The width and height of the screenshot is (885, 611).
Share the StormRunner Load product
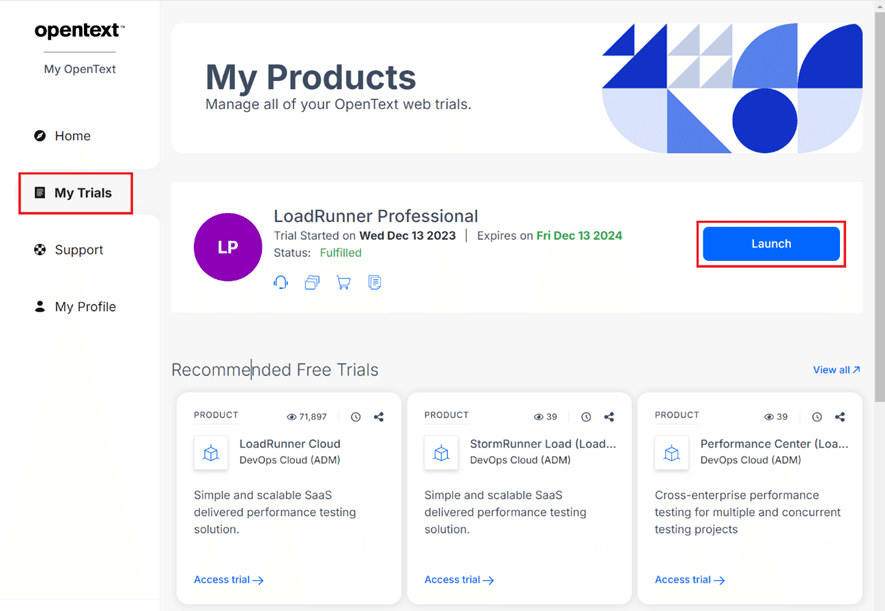click(609, 417)
